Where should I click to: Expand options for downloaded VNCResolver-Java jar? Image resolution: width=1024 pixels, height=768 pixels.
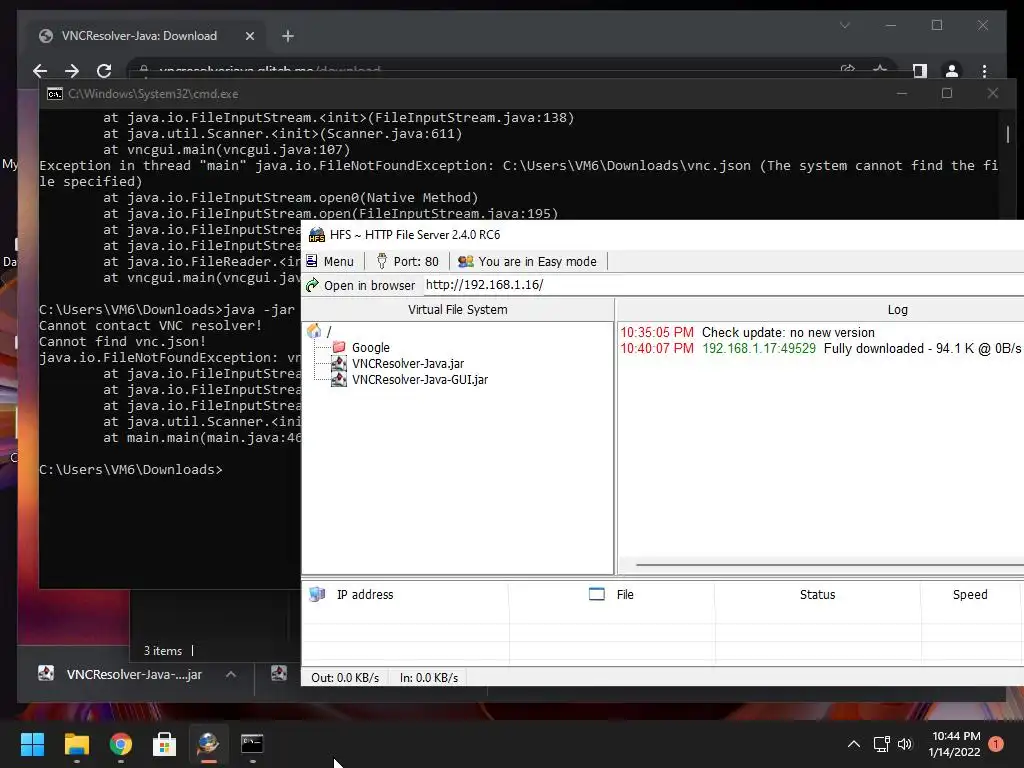(x=231, y=675)
